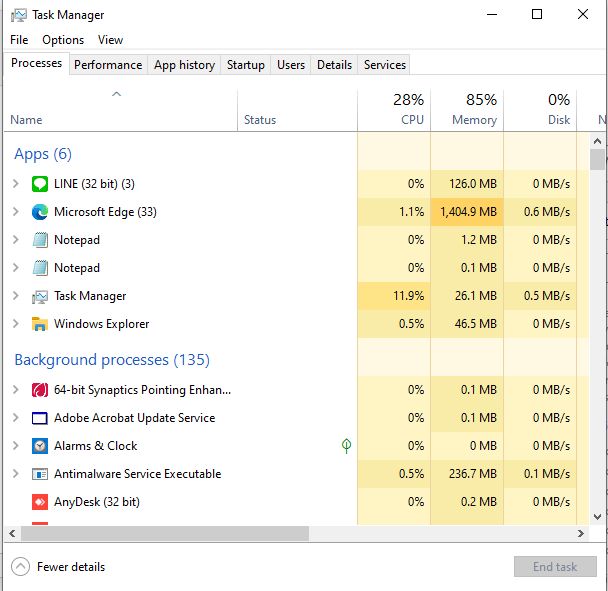This screenshot has width=608, height=591.
Task: Expand the Microsoft Edge (33) process group
Action: click(16, 211)
